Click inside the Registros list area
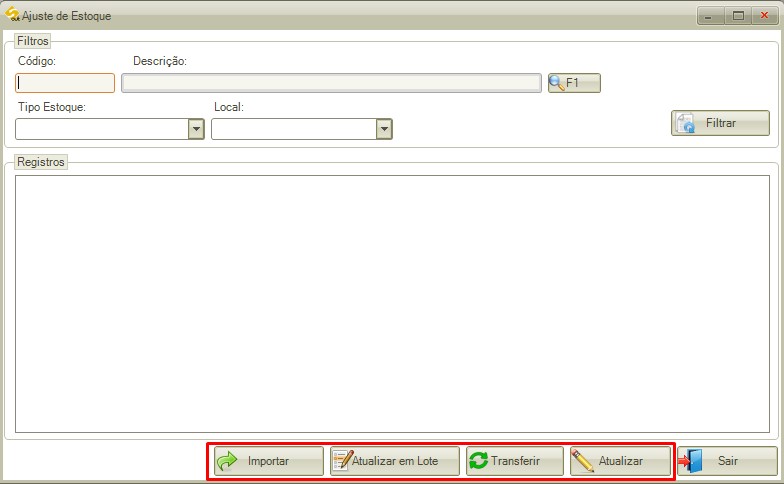 [392, 304]
